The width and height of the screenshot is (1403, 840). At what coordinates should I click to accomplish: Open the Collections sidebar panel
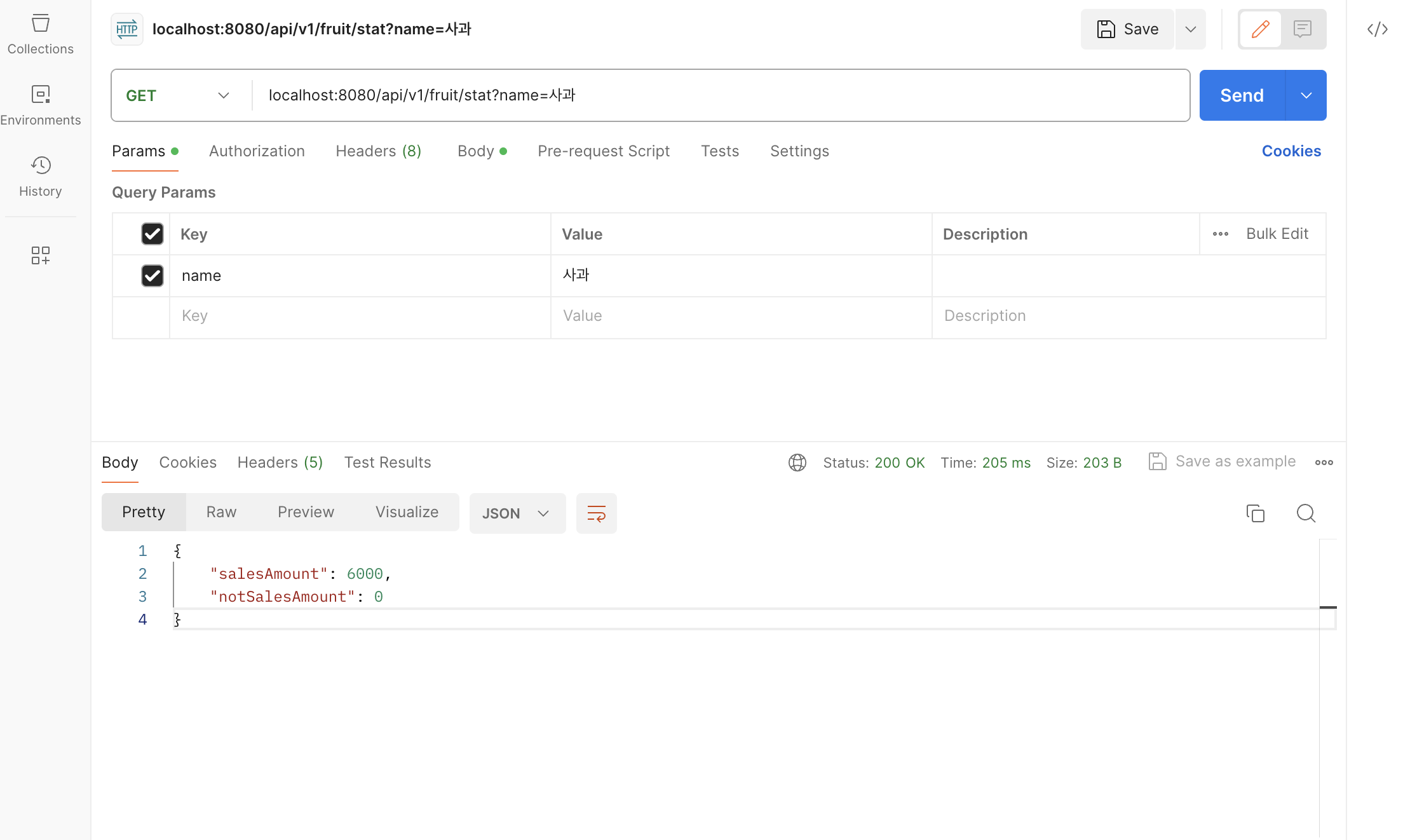(40, 34)
